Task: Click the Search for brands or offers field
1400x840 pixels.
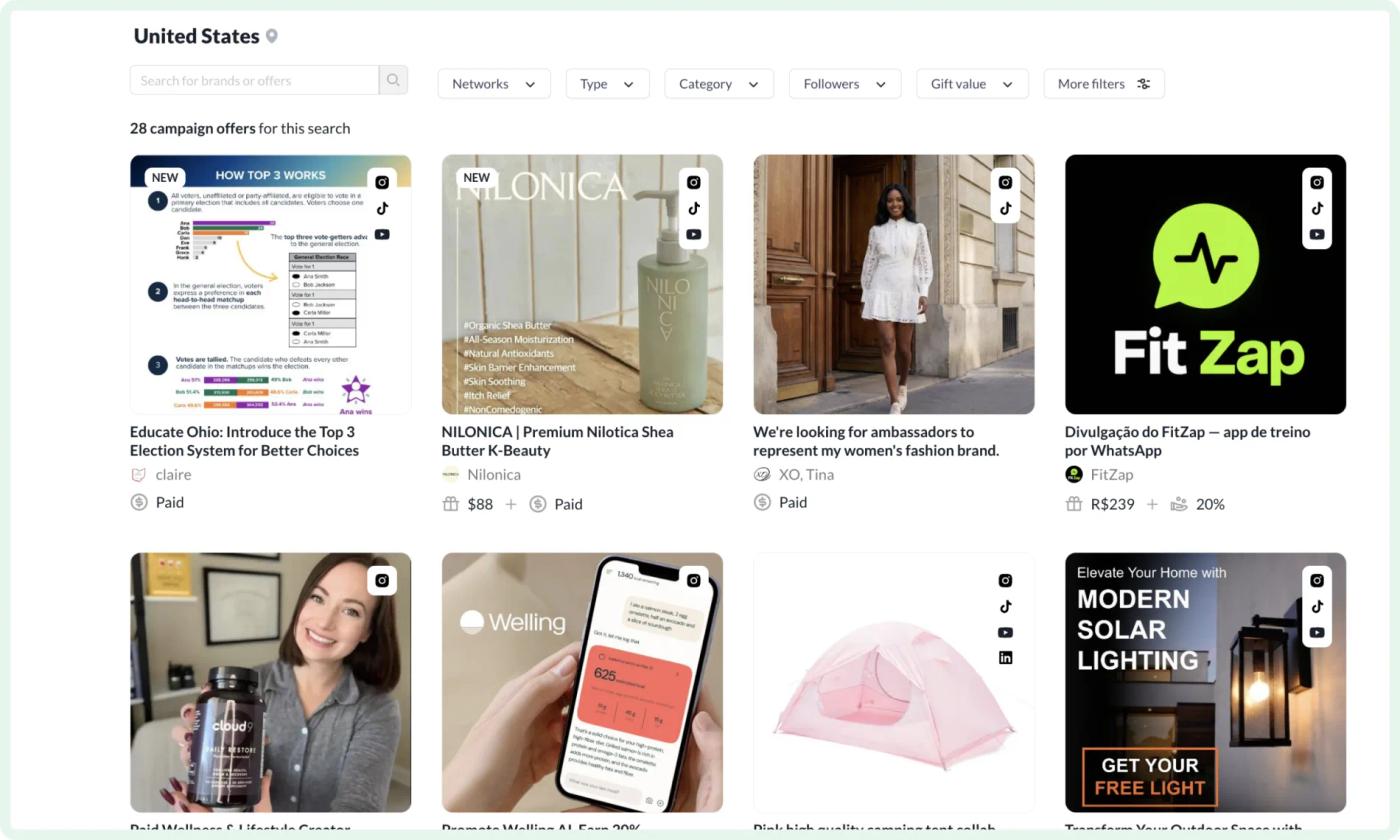Action: tap(254, 80)
